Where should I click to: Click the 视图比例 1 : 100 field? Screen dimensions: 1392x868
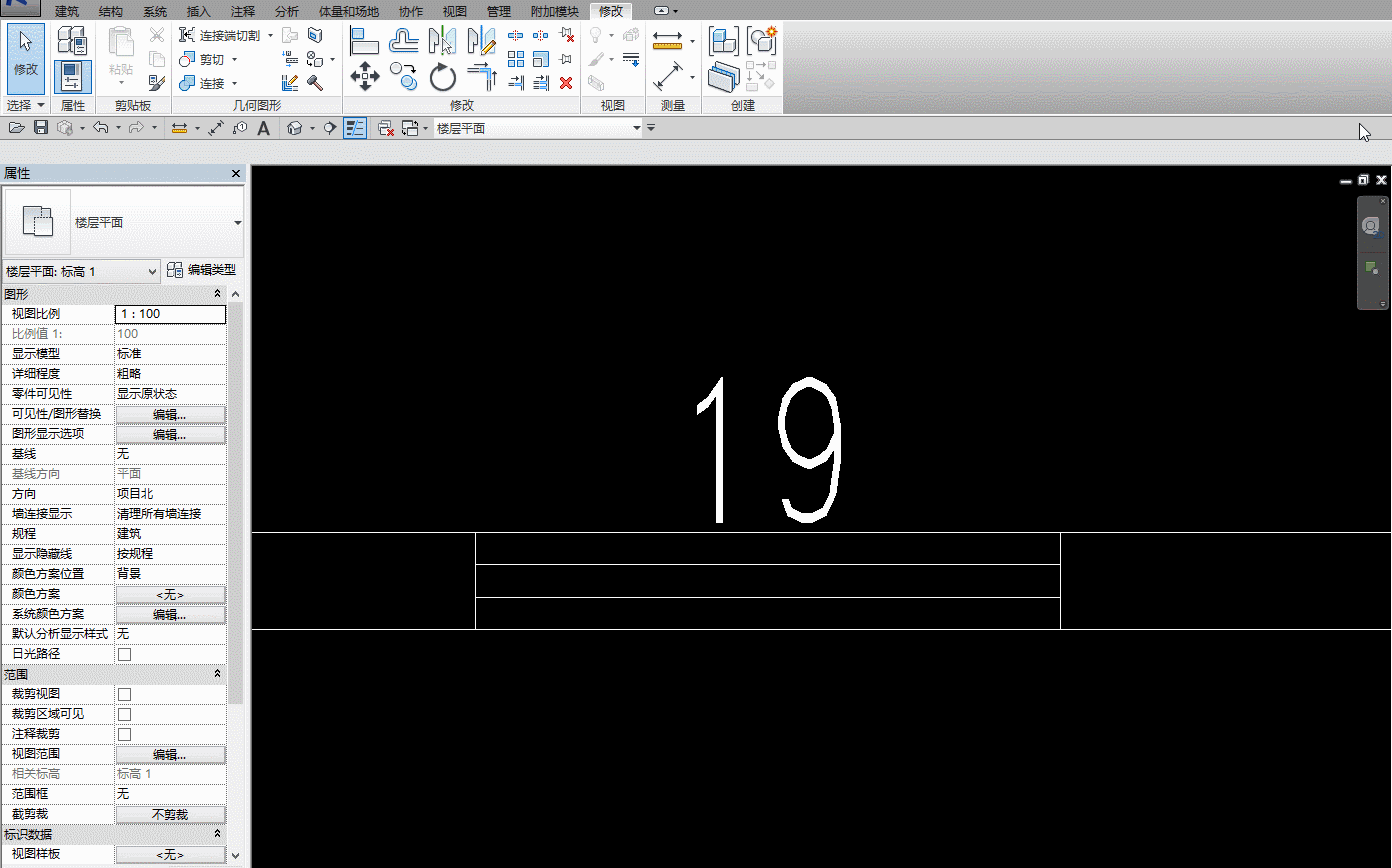click(x=171, y=314)
